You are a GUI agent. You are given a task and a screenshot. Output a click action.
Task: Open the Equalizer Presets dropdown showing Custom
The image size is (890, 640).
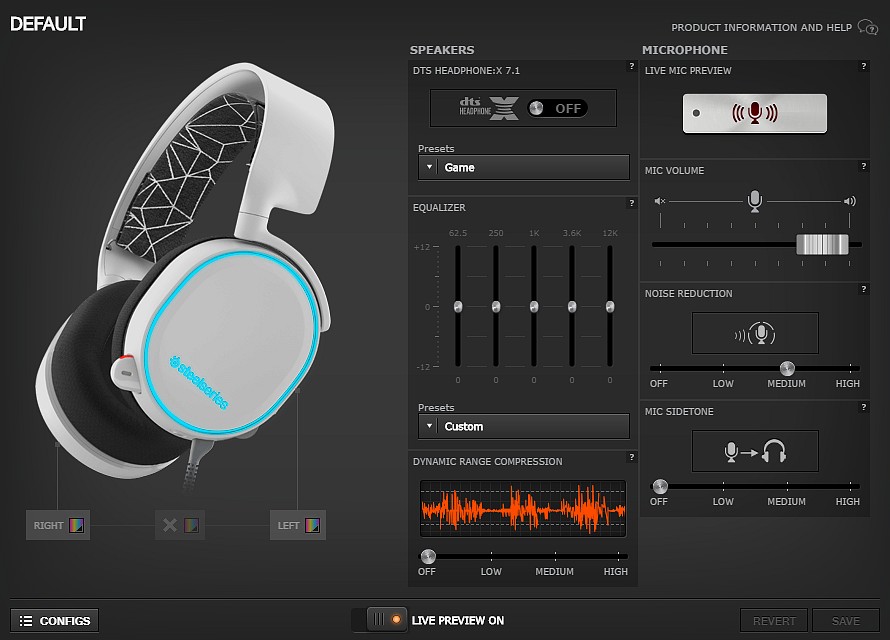(x=522, y=426)
